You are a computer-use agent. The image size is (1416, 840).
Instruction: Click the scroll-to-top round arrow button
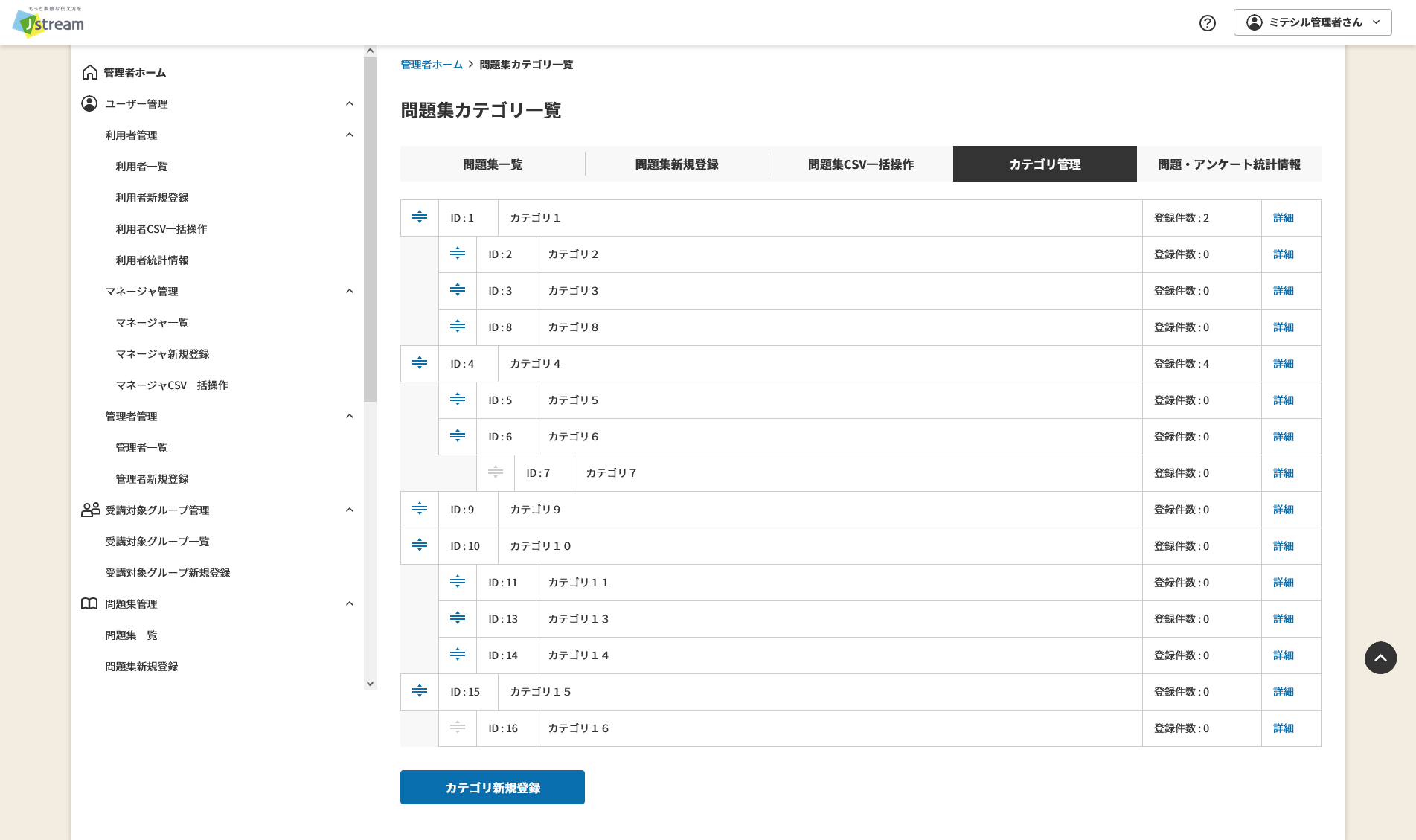point(1380,658)
